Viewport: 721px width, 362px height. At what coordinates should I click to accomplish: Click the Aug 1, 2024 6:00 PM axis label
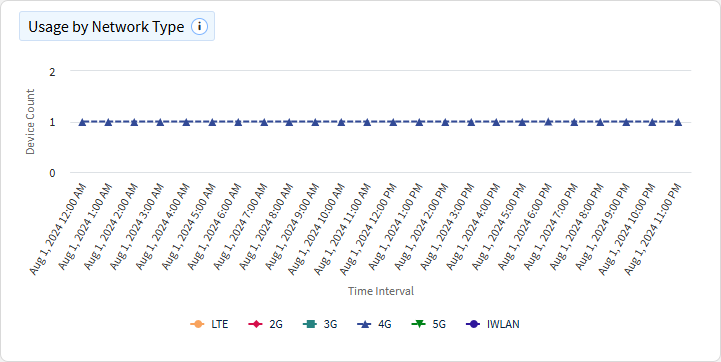click(x=525, y=227)
